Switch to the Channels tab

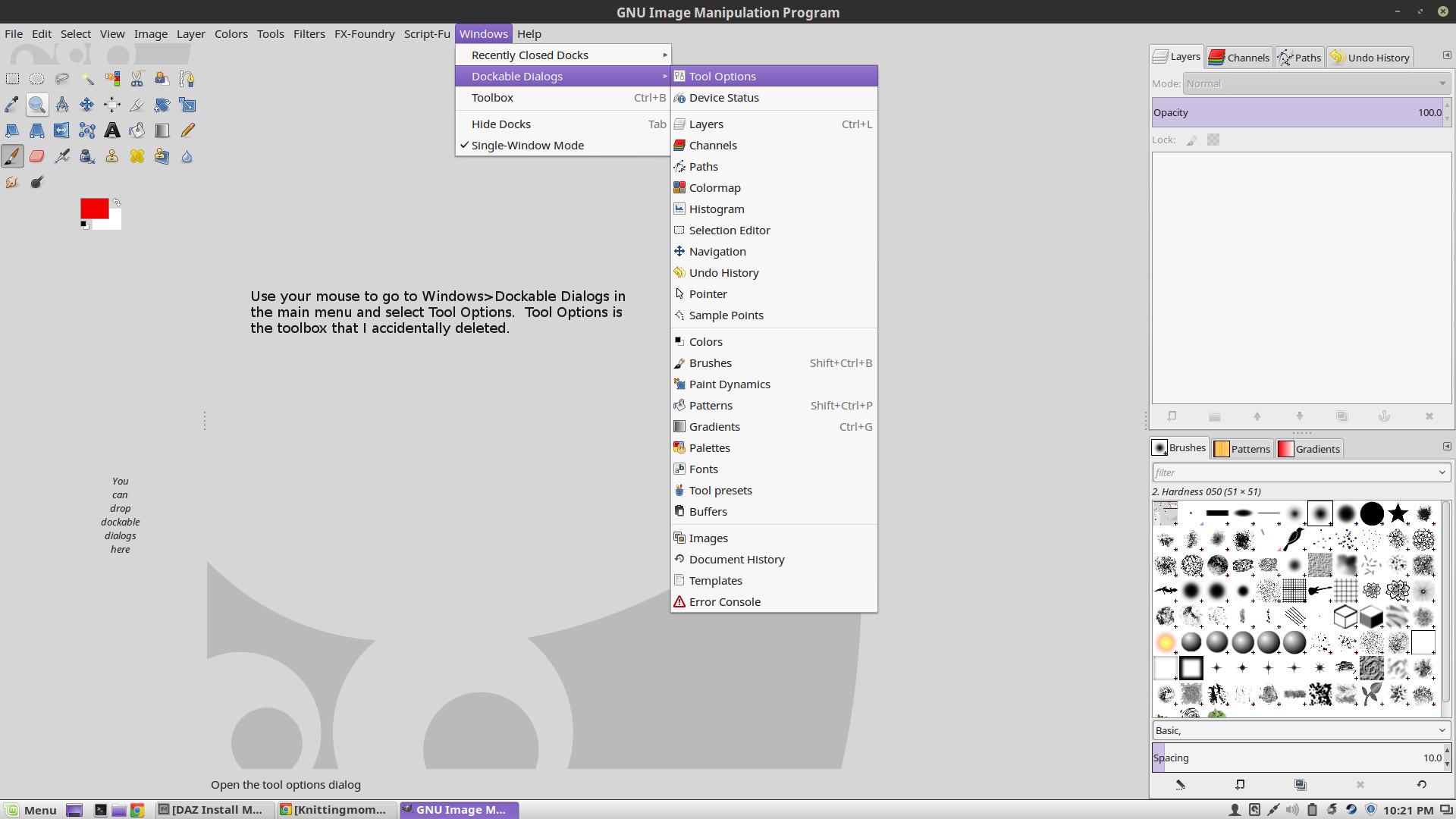(x=1239, y=58)
